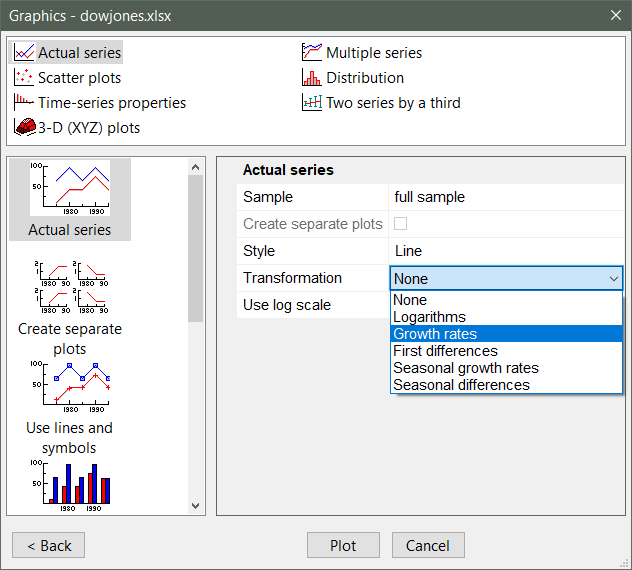
Task: Select the 3-D (XYZ) plots icon
Action: [25, 128]
